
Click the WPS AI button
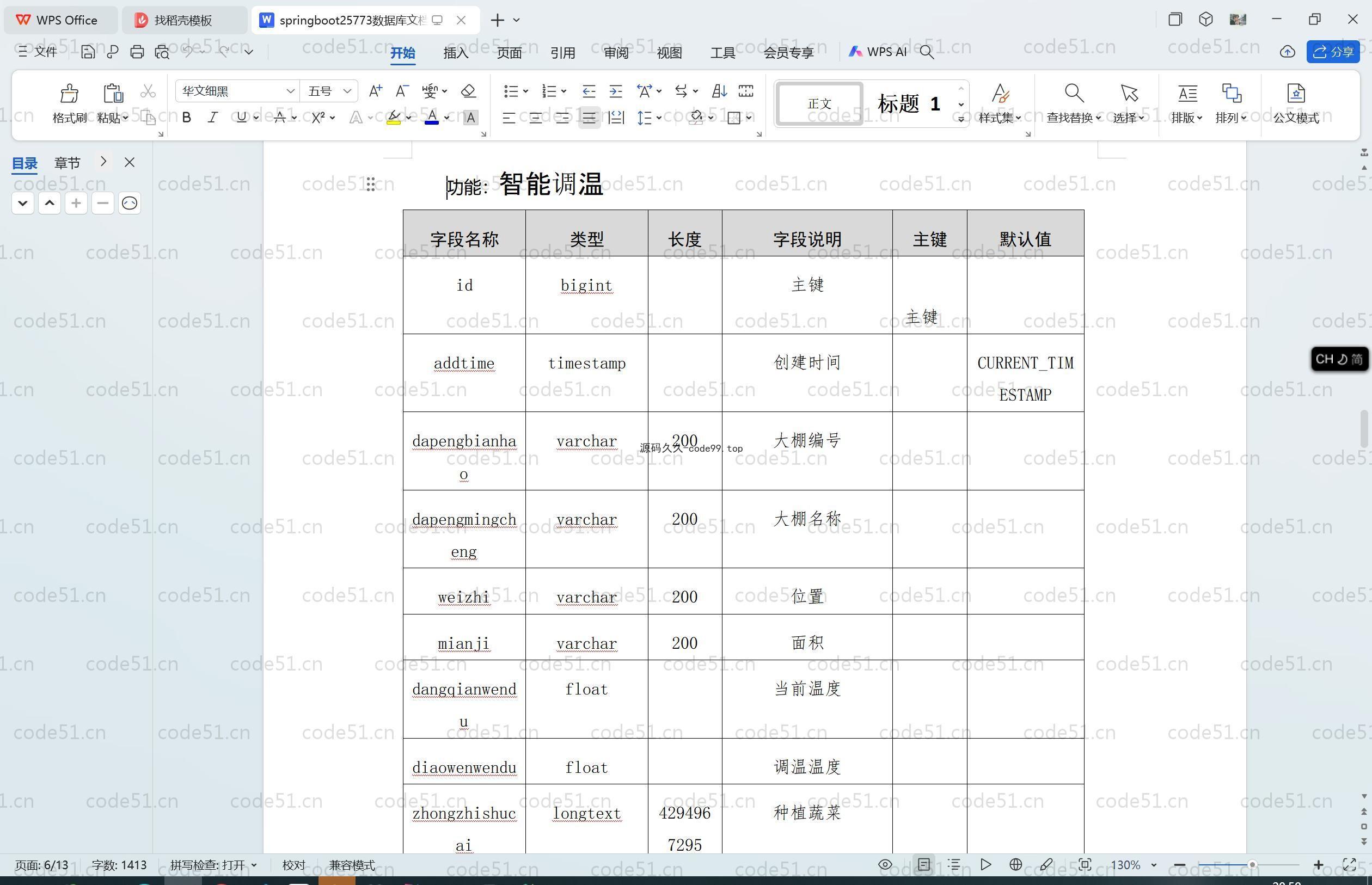pyautogui.click(x=878, y=52)
